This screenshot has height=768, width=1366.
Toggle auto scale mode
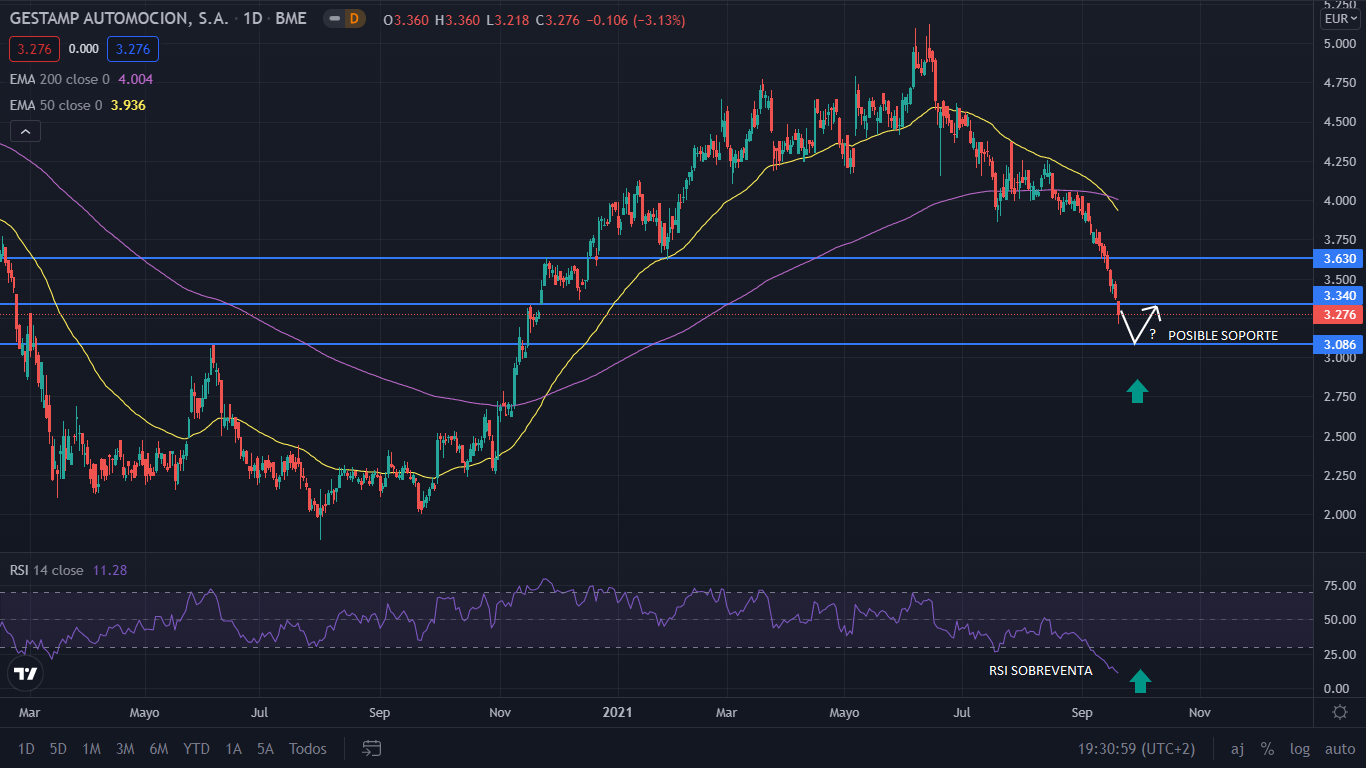pos(1340,749)
